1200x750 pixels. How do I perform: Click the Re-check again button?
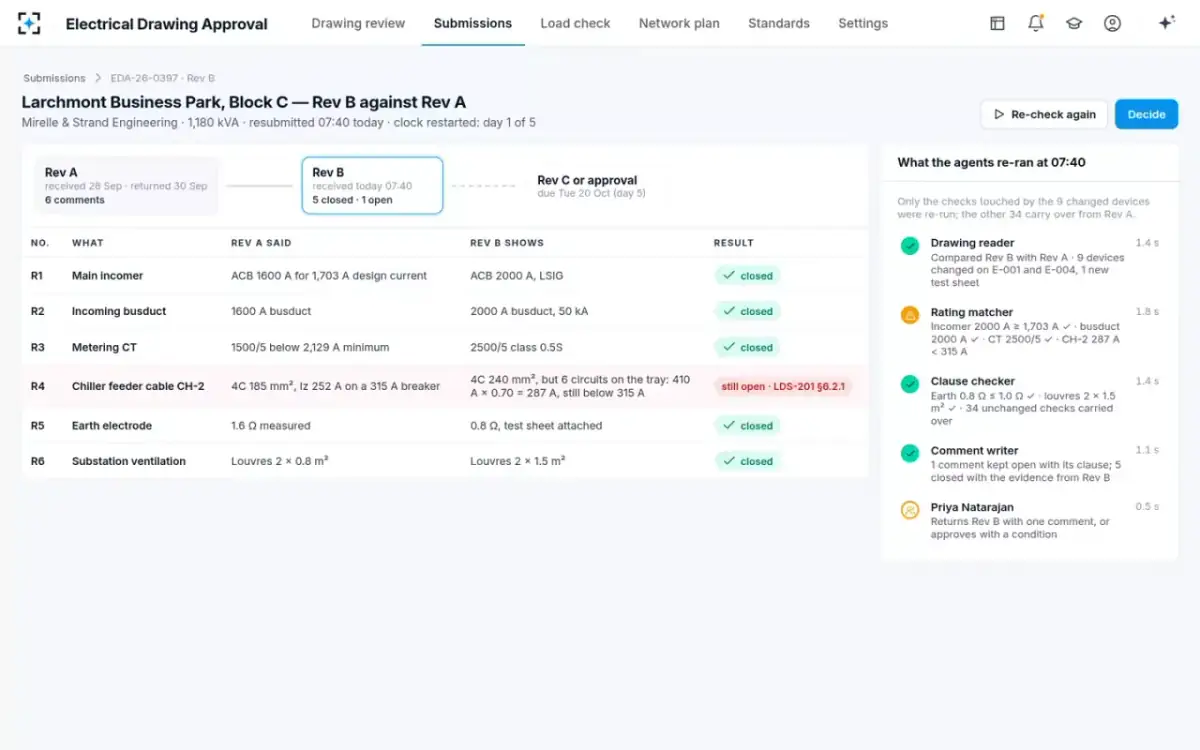[1044, 114]
